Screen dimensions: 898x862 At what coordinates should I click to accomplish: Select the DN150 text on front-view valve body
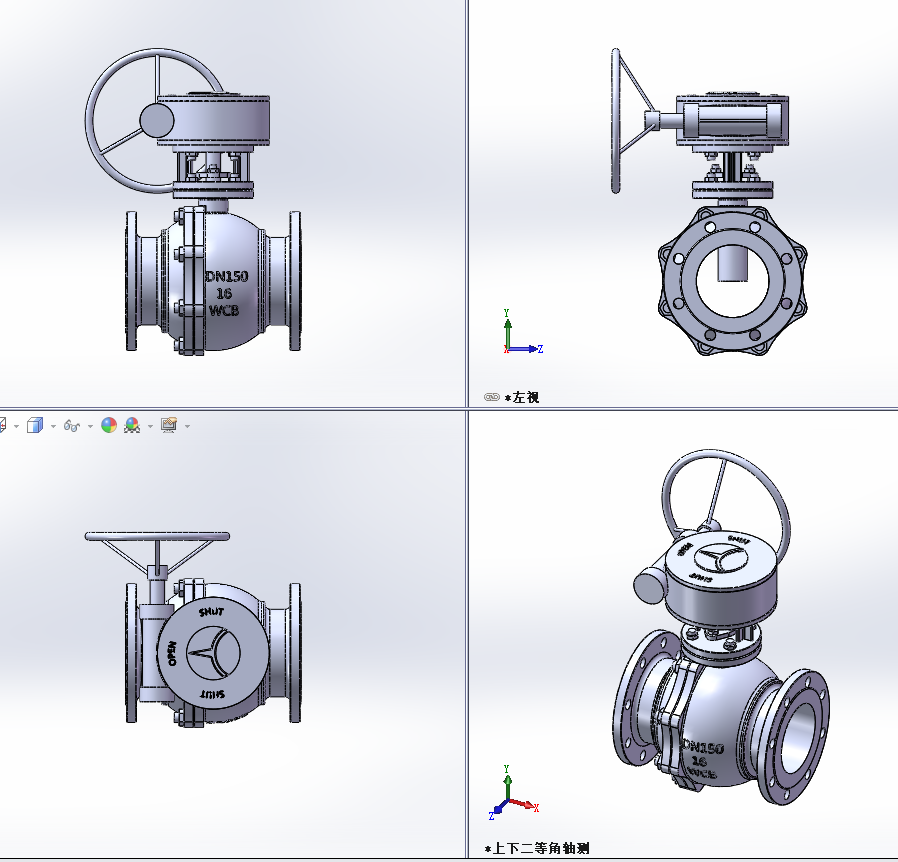pos(226,277)
